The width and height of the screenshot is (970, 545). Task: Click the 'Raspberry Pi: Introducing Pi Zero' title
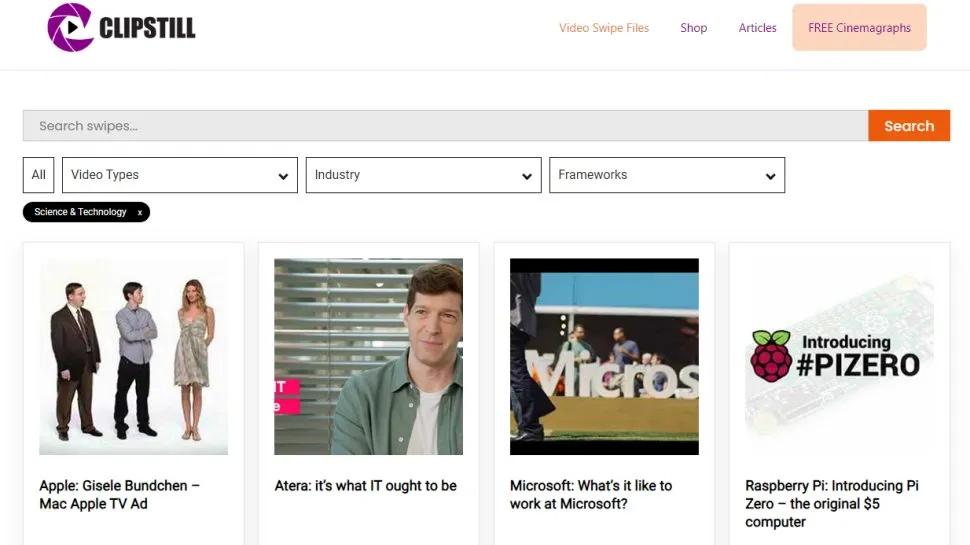pos(831,503)
